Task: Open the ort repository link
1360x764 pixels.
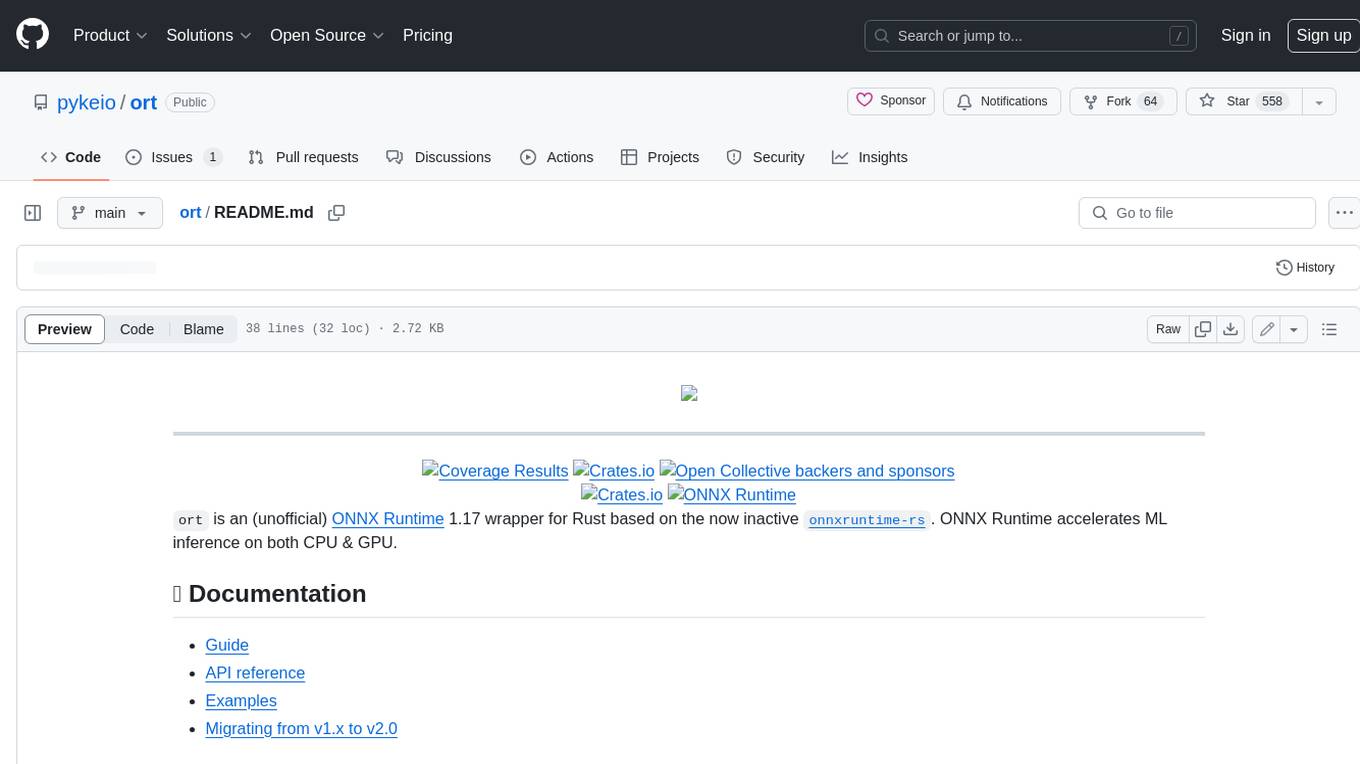Action: coord(144,102)
